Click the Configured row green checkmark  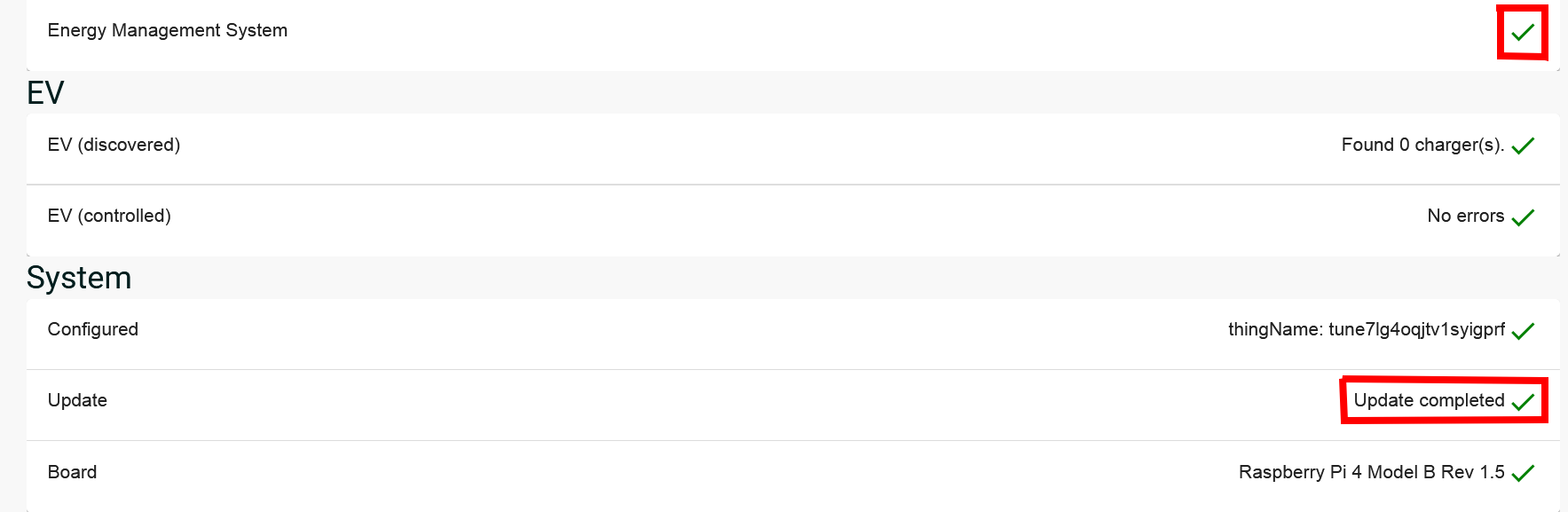tap(1523, 331)
